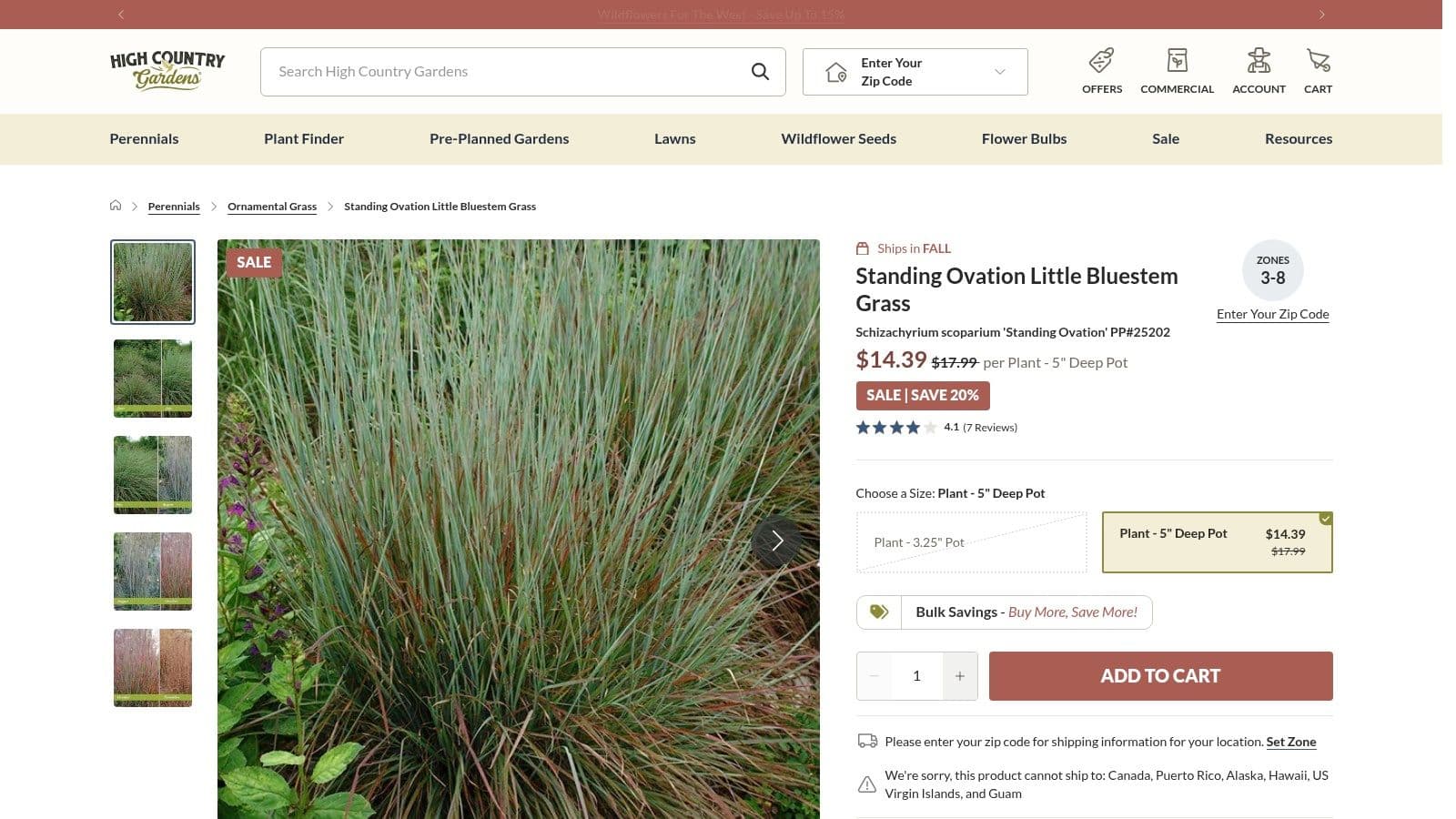Select the third product thumbnail
1456x819 pixels.
[152, 475]
